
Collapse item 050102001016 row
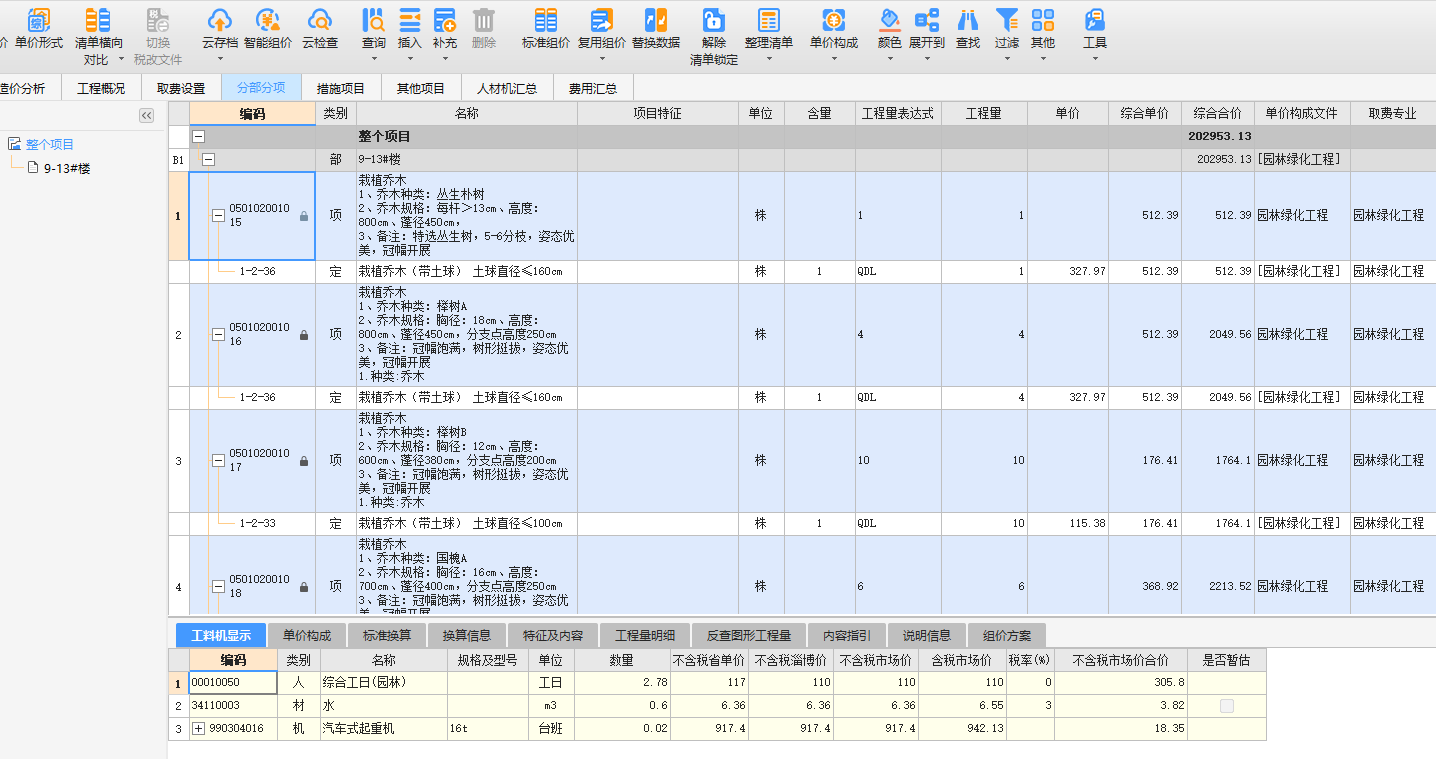point(218,334)
